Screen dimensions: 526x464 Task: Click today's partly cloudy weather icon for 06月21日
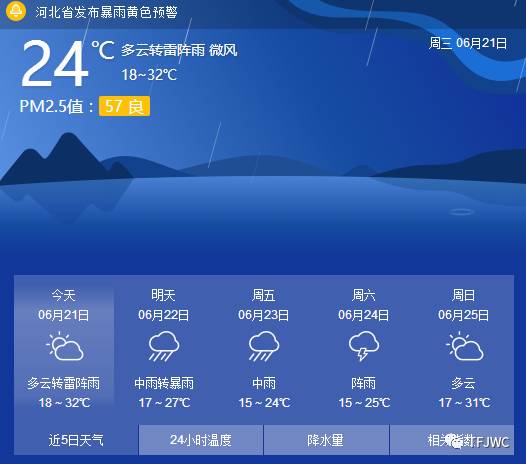tap(65, 346)
